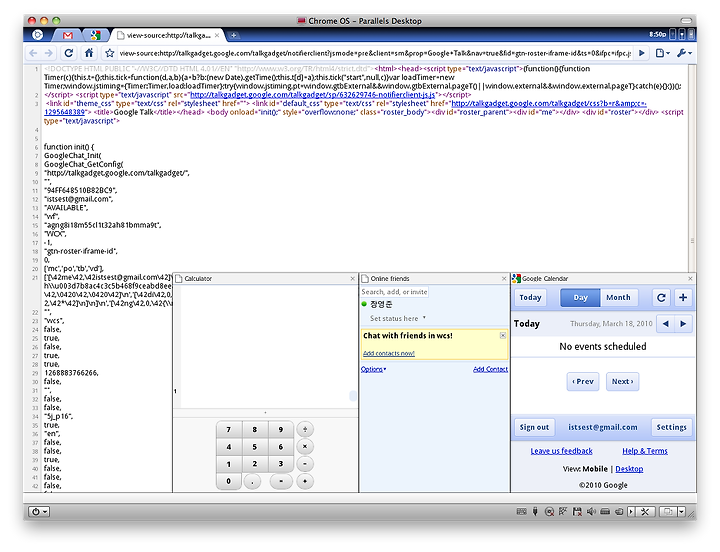Image resolution: width=720 pixels, height=552 pixels.
Task: Go forward with the browser forward arrow
Action: point(48,53)
